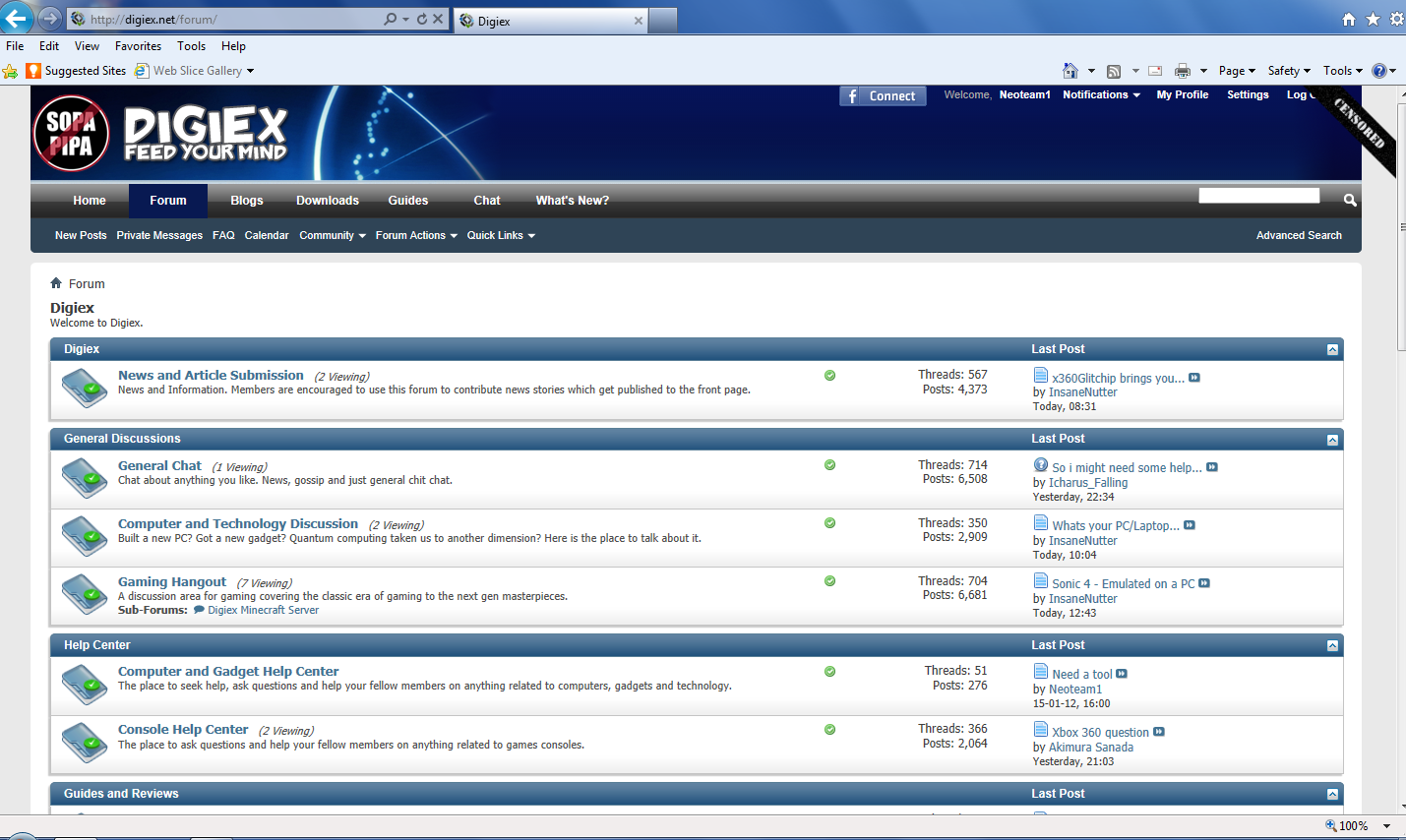Image resolution: width=1406 pixels, height=840 pixels.
Task: Click the Gaming Hangout forum status icon
Action: click(x=85, y=594)
